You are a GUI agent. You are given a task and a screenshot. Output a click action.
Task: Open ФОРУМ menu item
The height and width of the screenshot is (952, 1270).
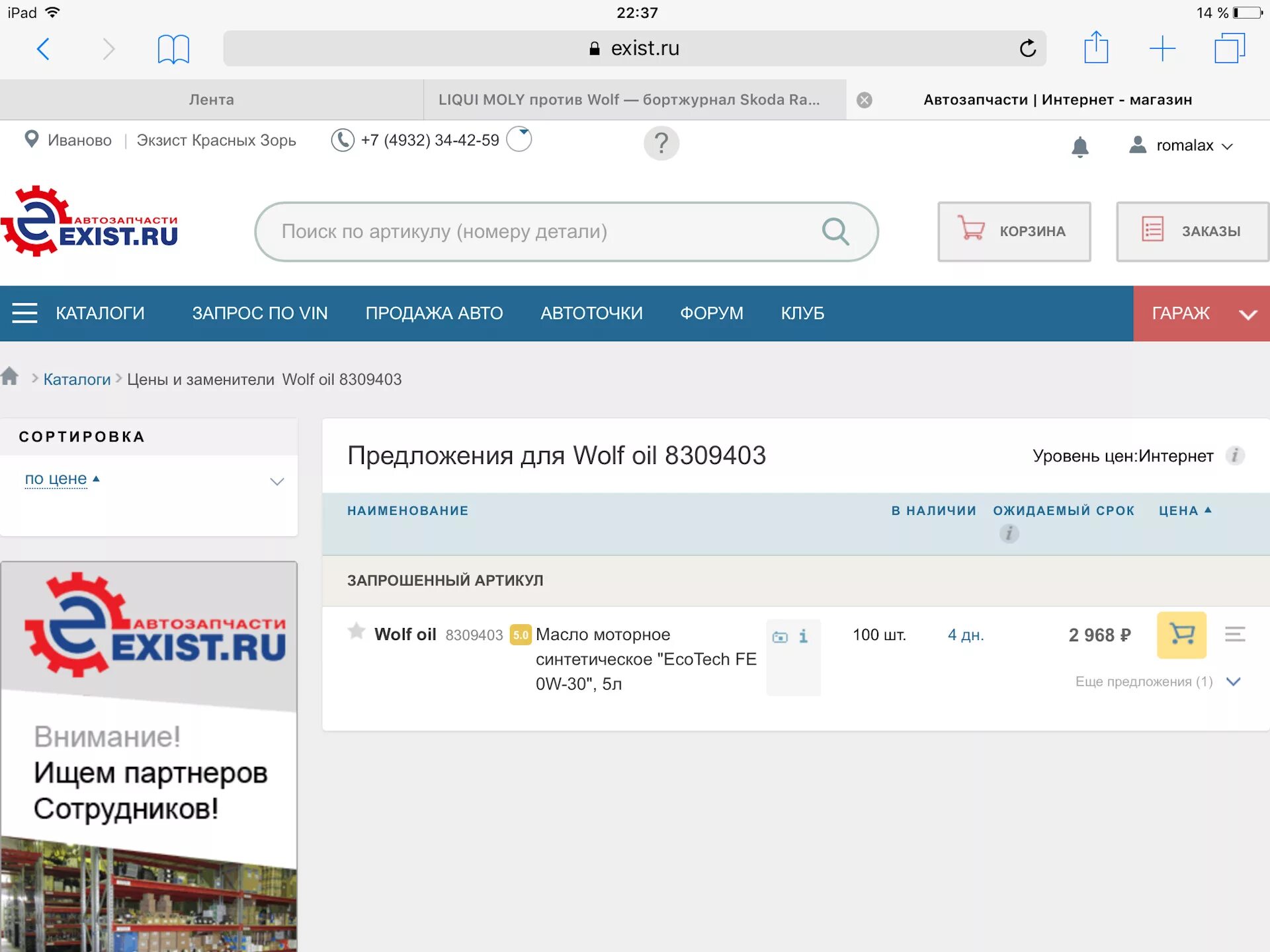pos(712,313)
